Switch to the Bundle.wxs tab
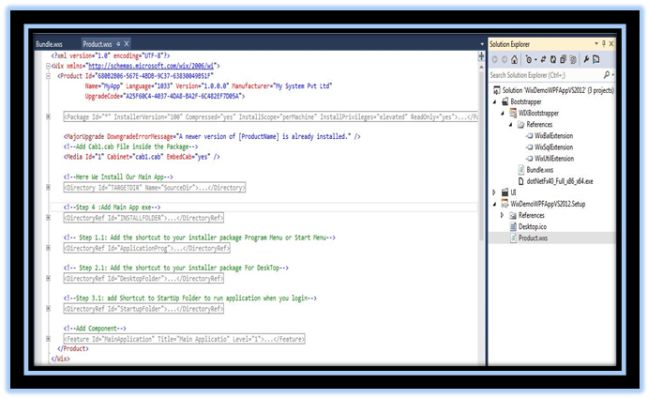This screenshot has height=399, width=650. (49, 44)
